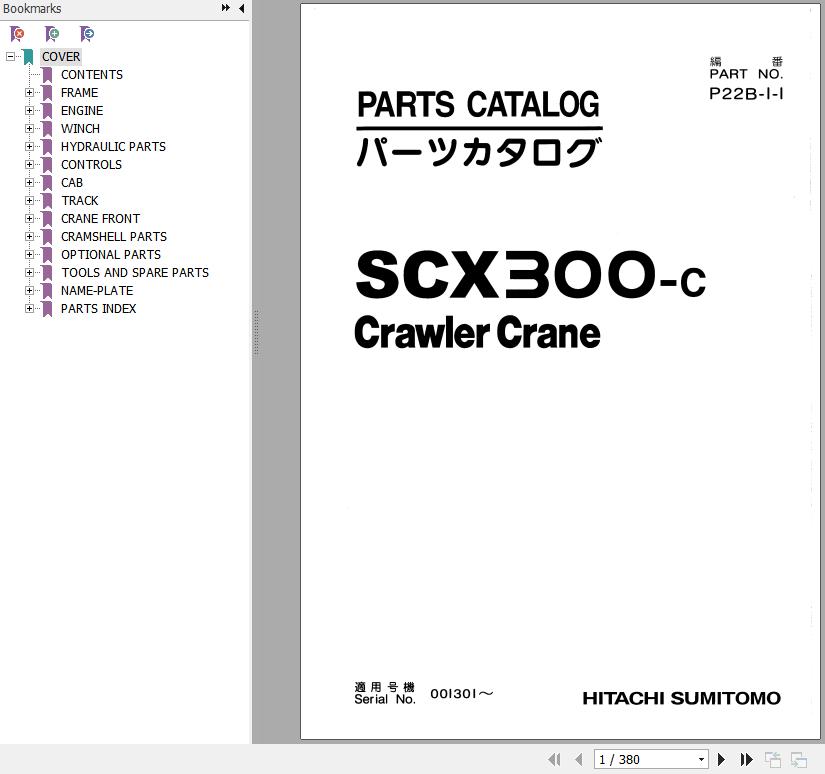This screenshot has height=774, width=825.
Task: Click the TRACK bookmark ribbon icon
Action: [x=47, y=200]
